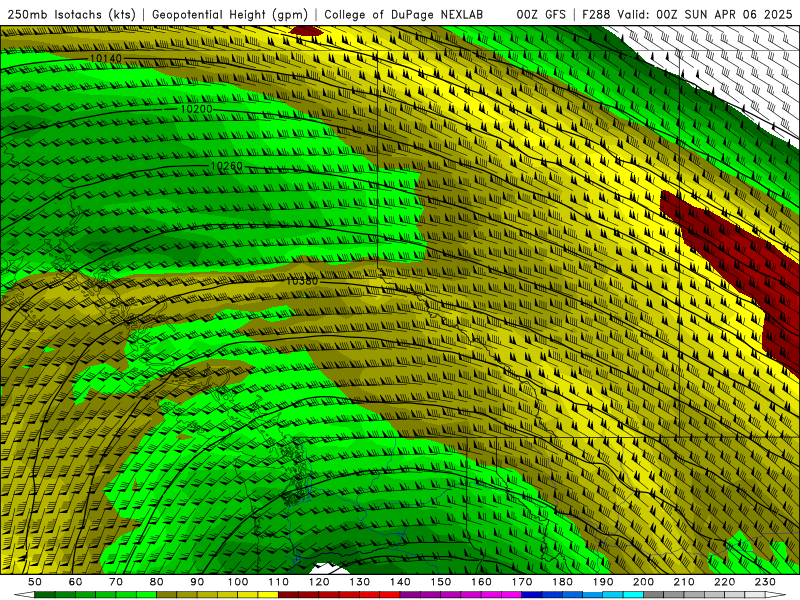Click the 100 value on the color scale
Viewport: 800px width, 600px height.
point(238,582)
